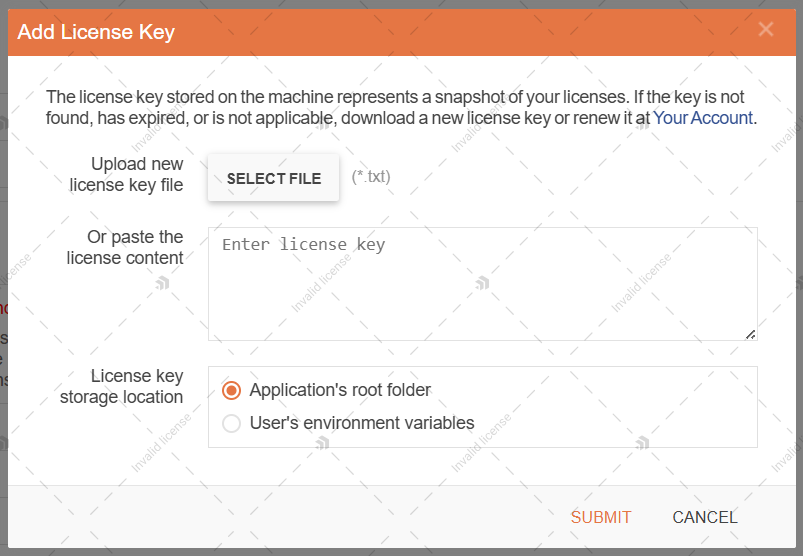Click empty space inside storage location options box
Screen dimensions: 803x556
(620, 406)
